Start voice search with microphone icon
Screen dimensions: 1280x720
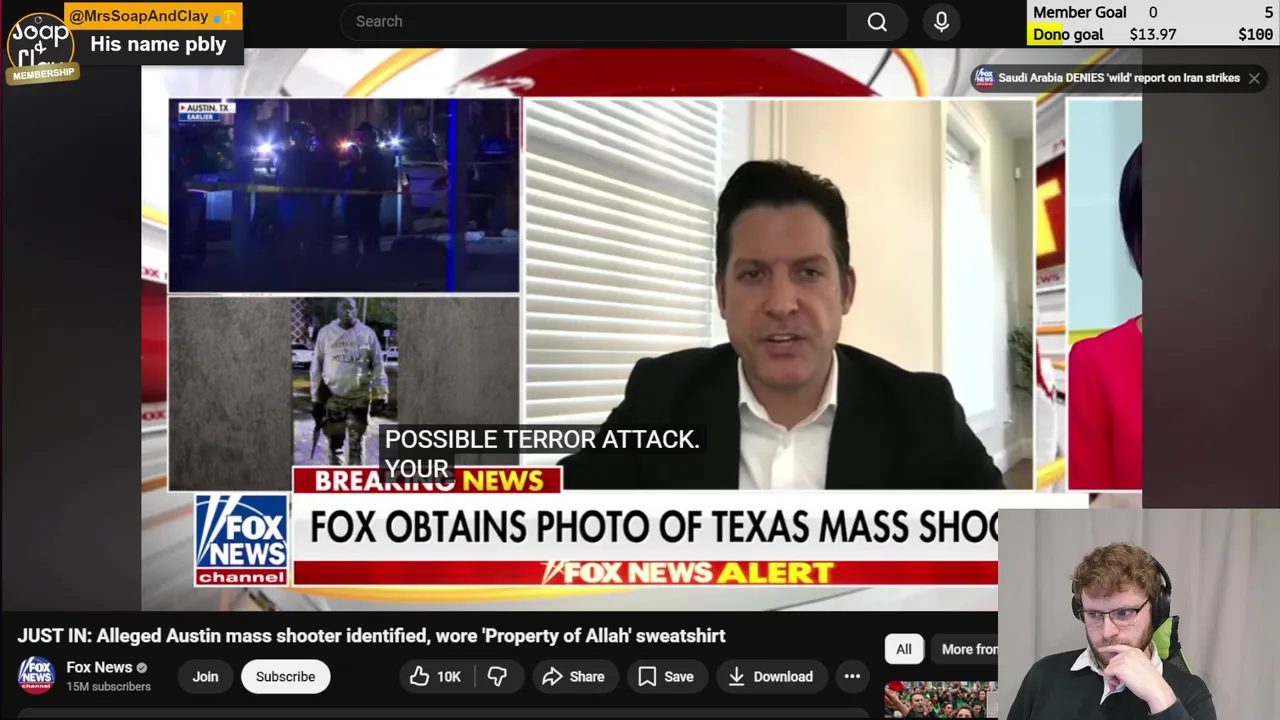pyautogui.click(x=941, y=22)
